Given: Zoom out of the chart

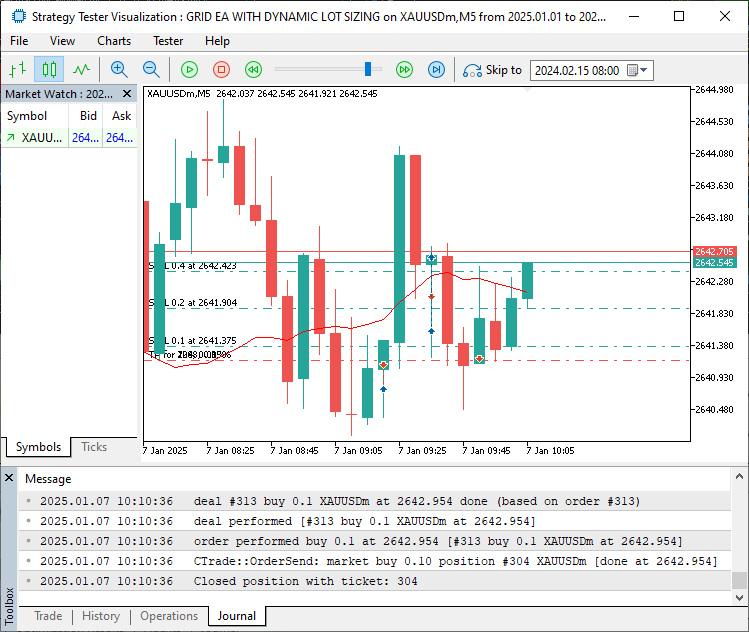Looking at the screenshot, I should [x=151, y=69].
